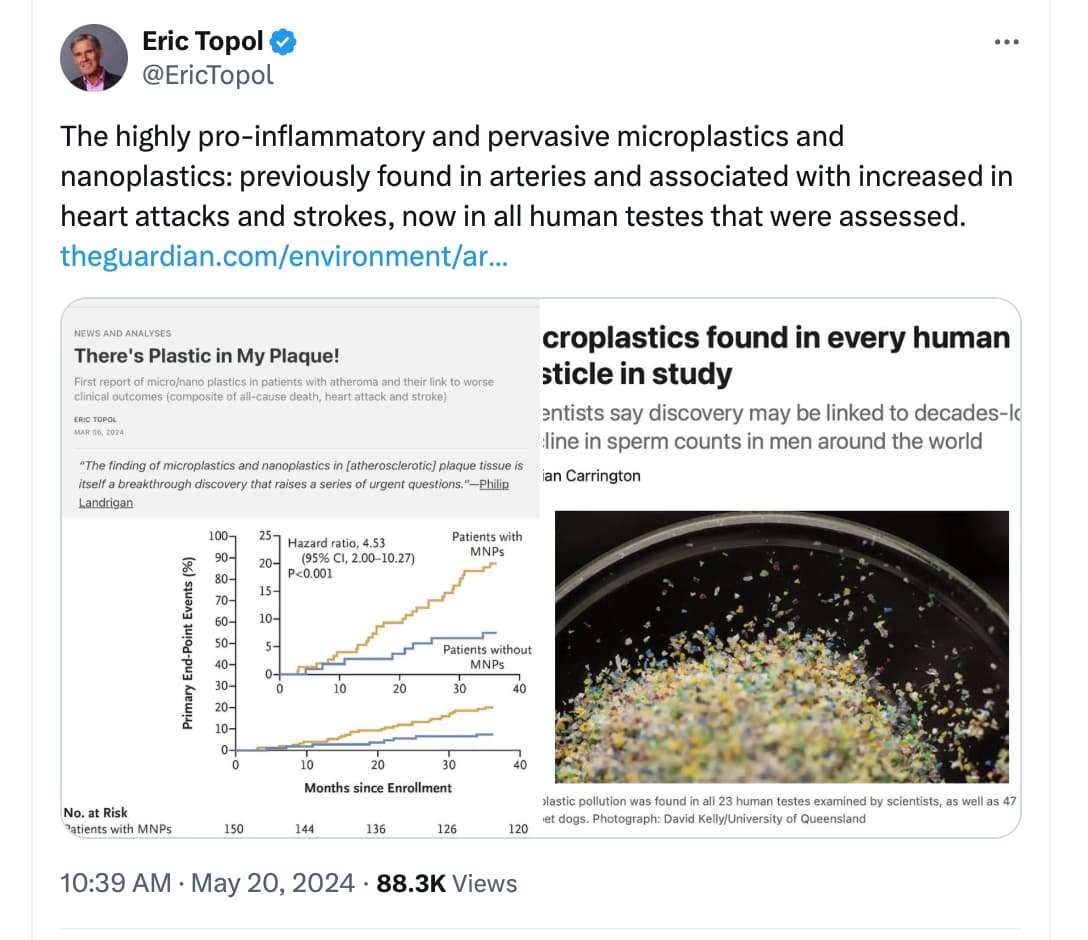
Task: Click the 'Patients without MNPs' blue curve label
Action: 487,657
